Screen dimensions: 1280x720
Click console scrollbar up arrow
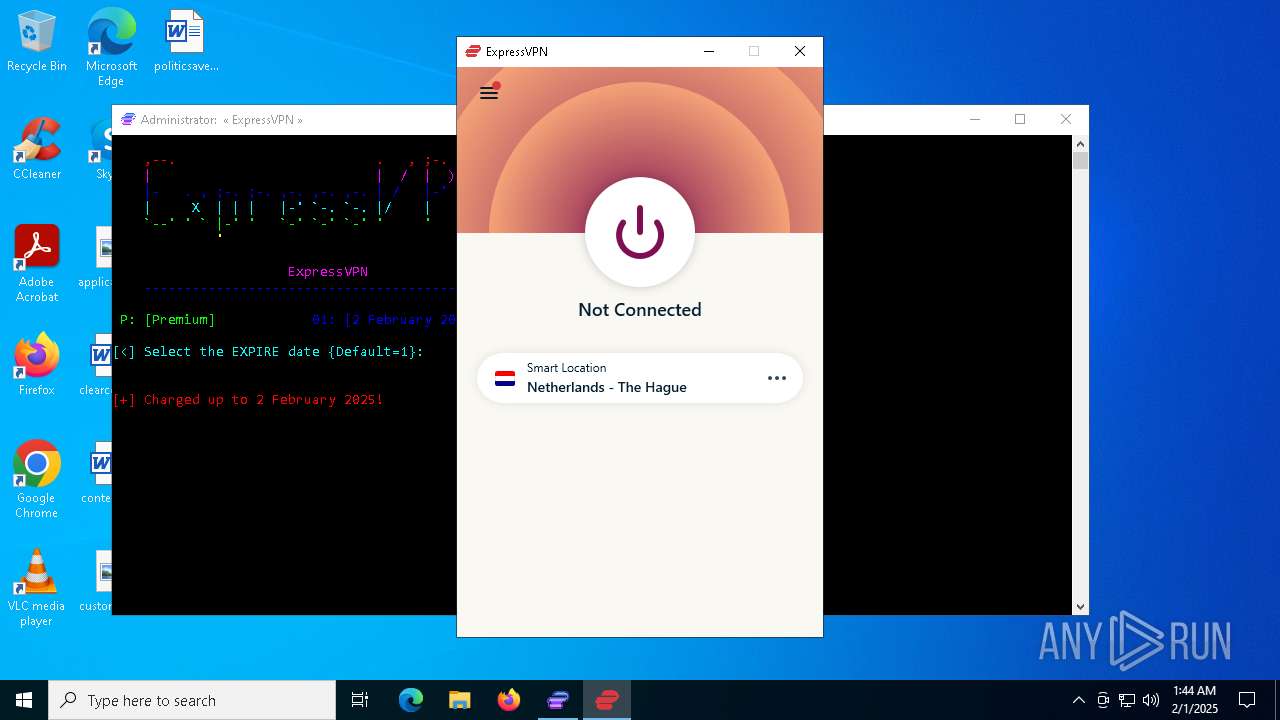(1080, 143)
